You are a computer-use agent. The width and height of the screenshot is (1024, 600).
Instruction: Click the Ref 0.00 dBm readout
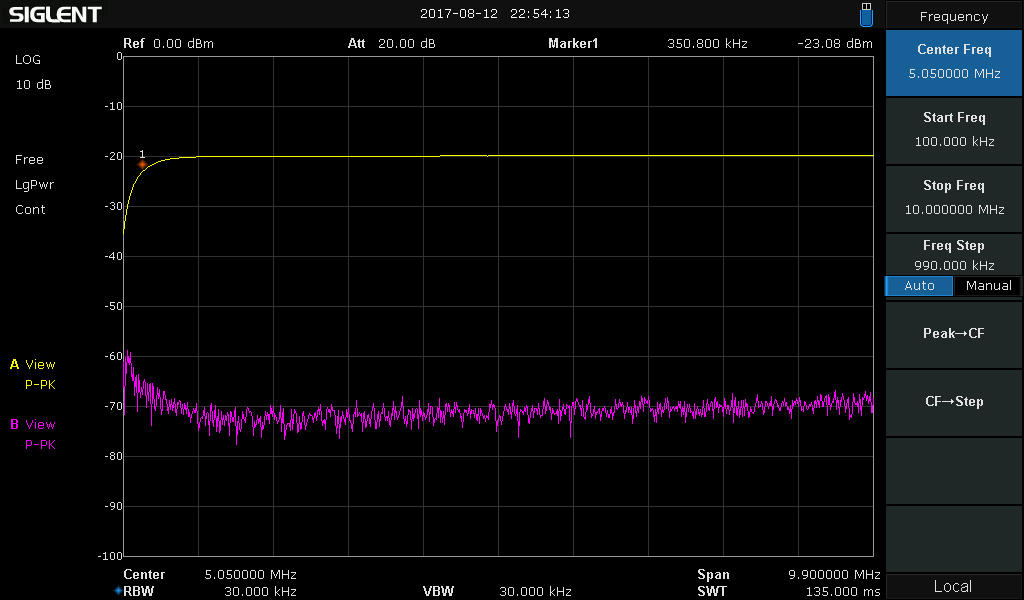pyautogui.click(x=168, y=44)
